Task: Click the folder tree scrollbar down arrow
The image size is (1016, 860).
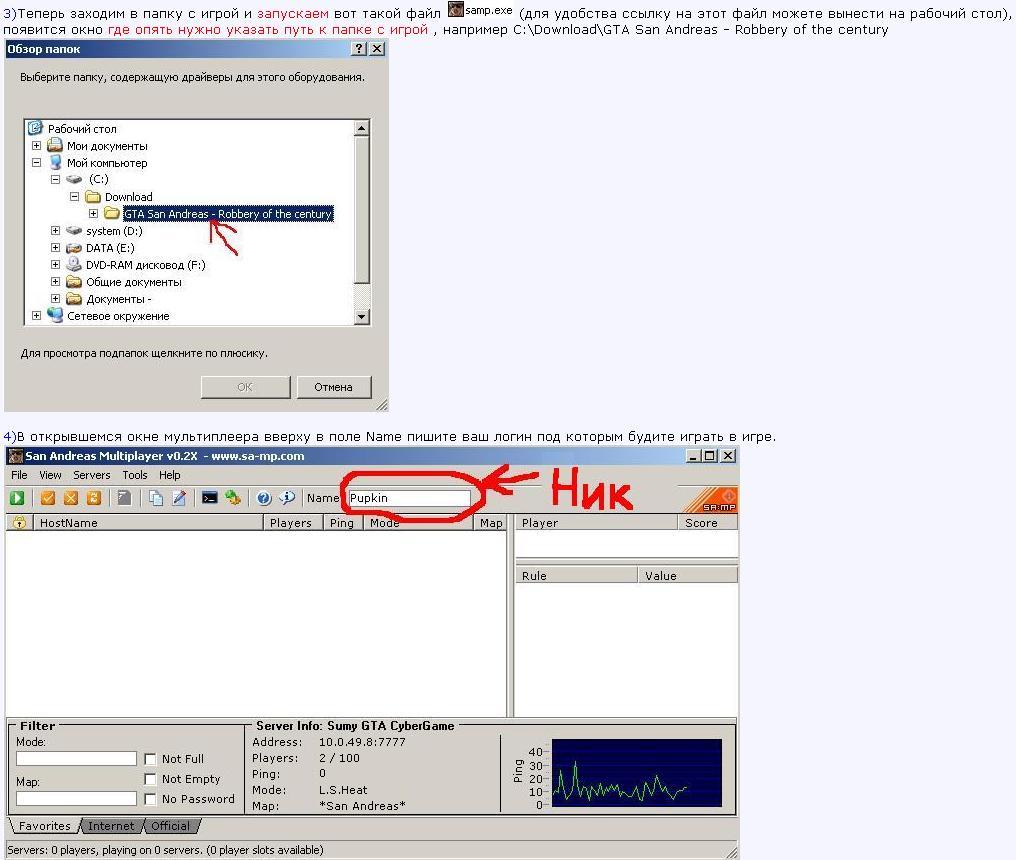Action: [x=362, y=317]
